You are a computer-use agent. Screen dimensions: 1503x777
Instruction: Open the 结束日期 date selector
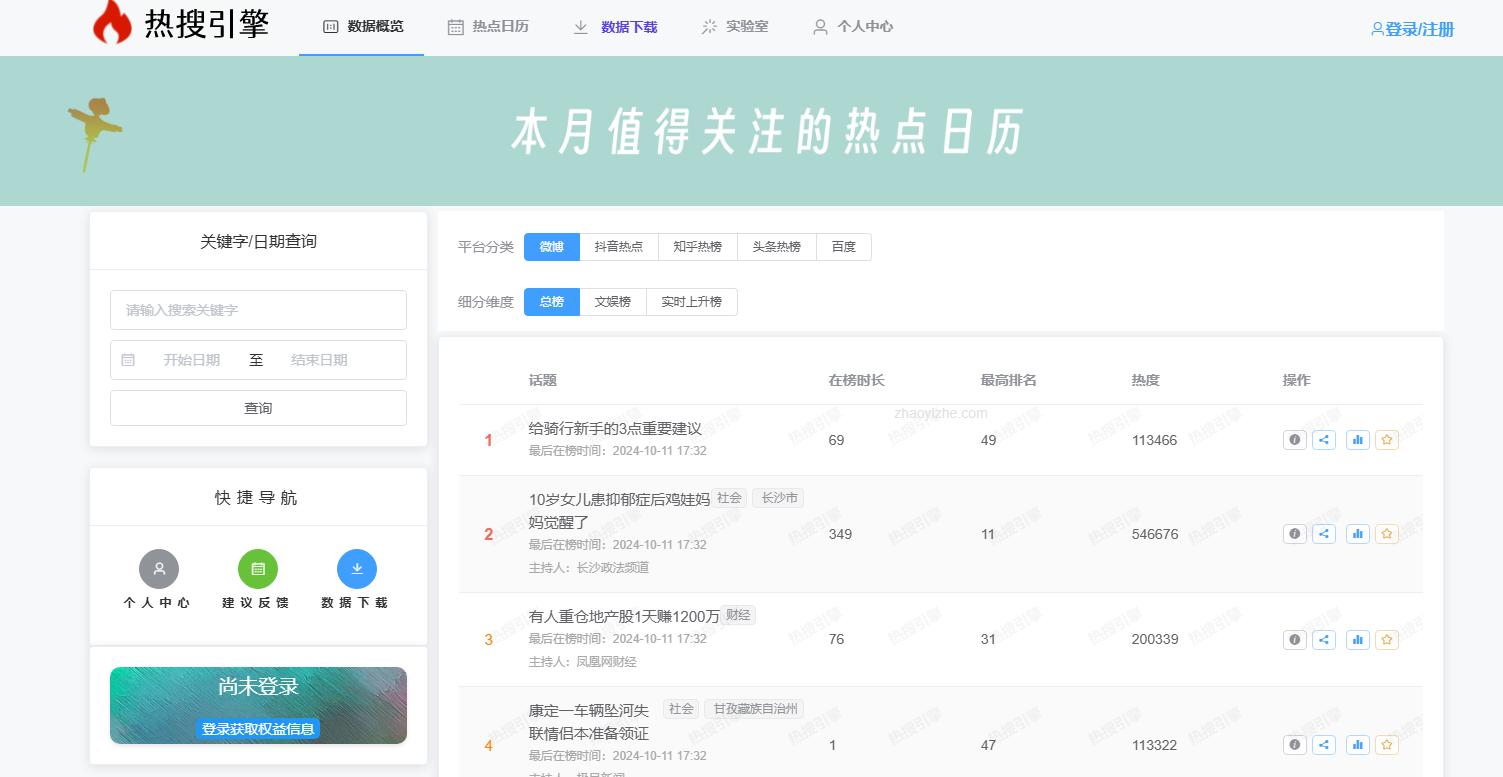318,359
